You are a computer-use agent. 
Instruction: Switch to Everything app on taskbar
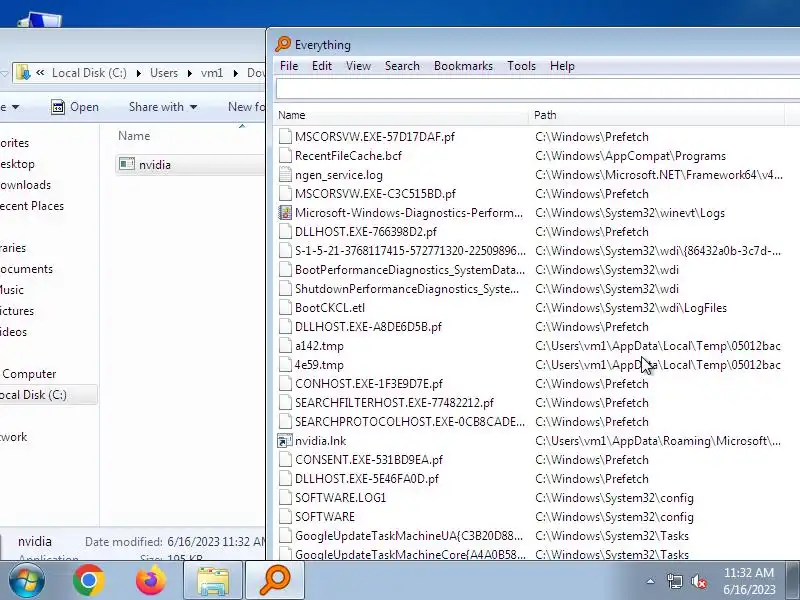tap(275, 581)
